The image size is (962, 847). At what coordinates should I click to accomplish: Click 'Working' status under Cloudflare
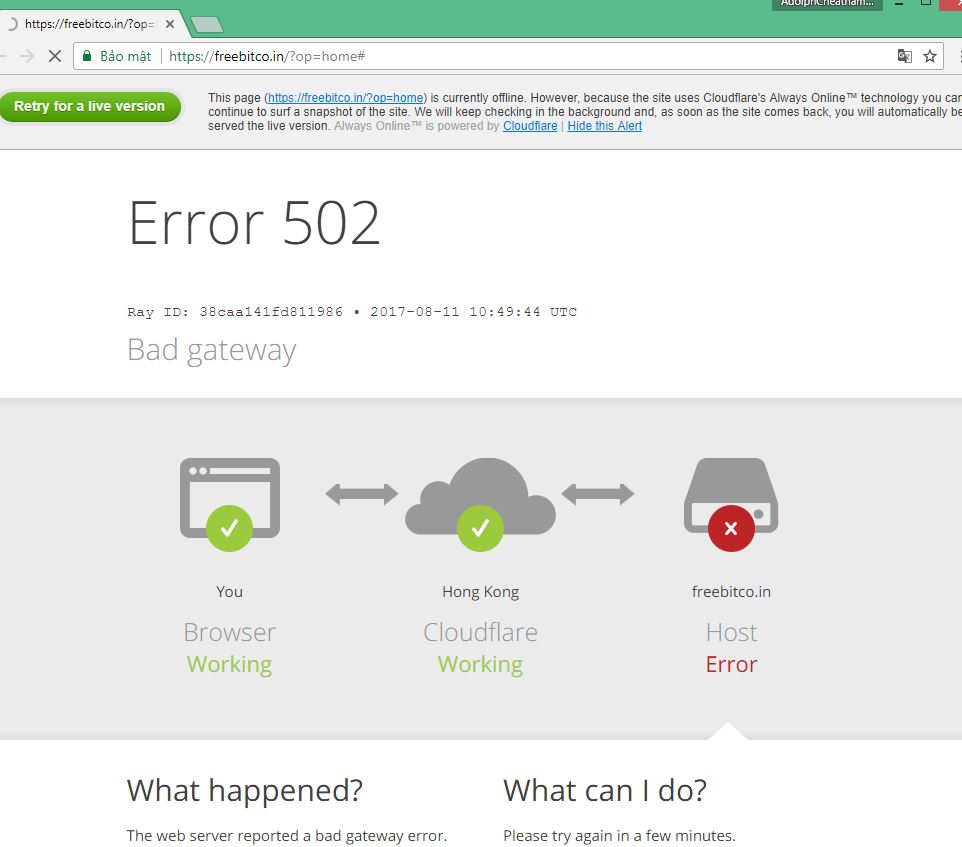coord(480,665)
